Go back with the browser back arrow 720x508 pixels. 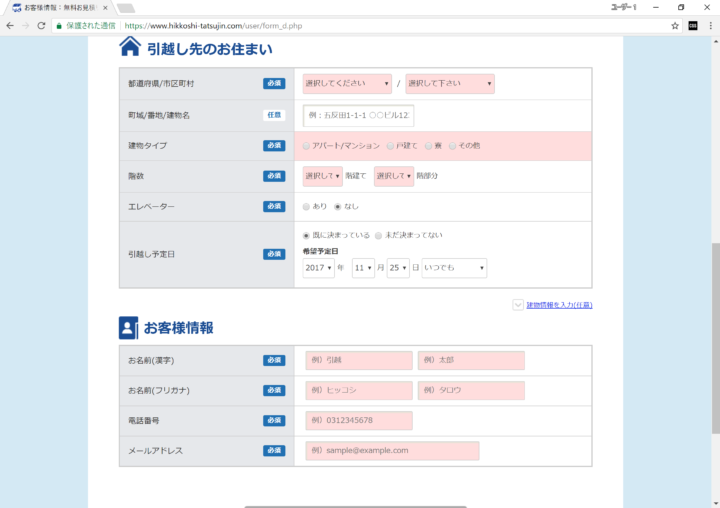tap(10, 26)
